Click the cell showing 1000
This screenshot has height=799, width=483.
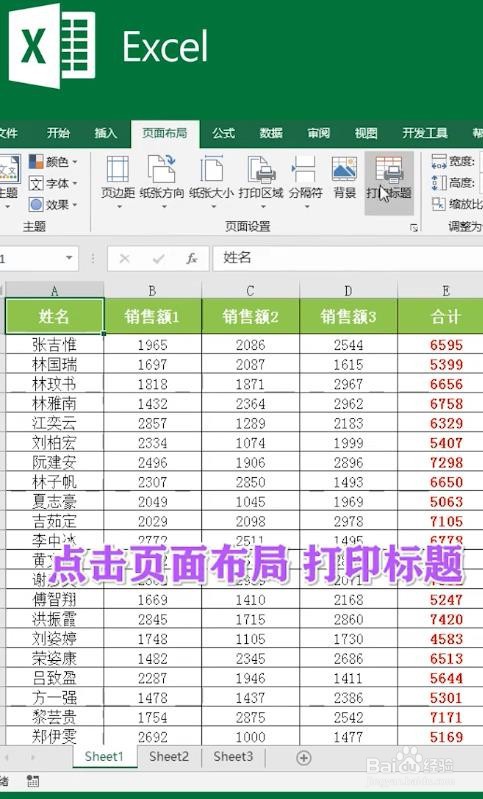(x=250, y=736)
